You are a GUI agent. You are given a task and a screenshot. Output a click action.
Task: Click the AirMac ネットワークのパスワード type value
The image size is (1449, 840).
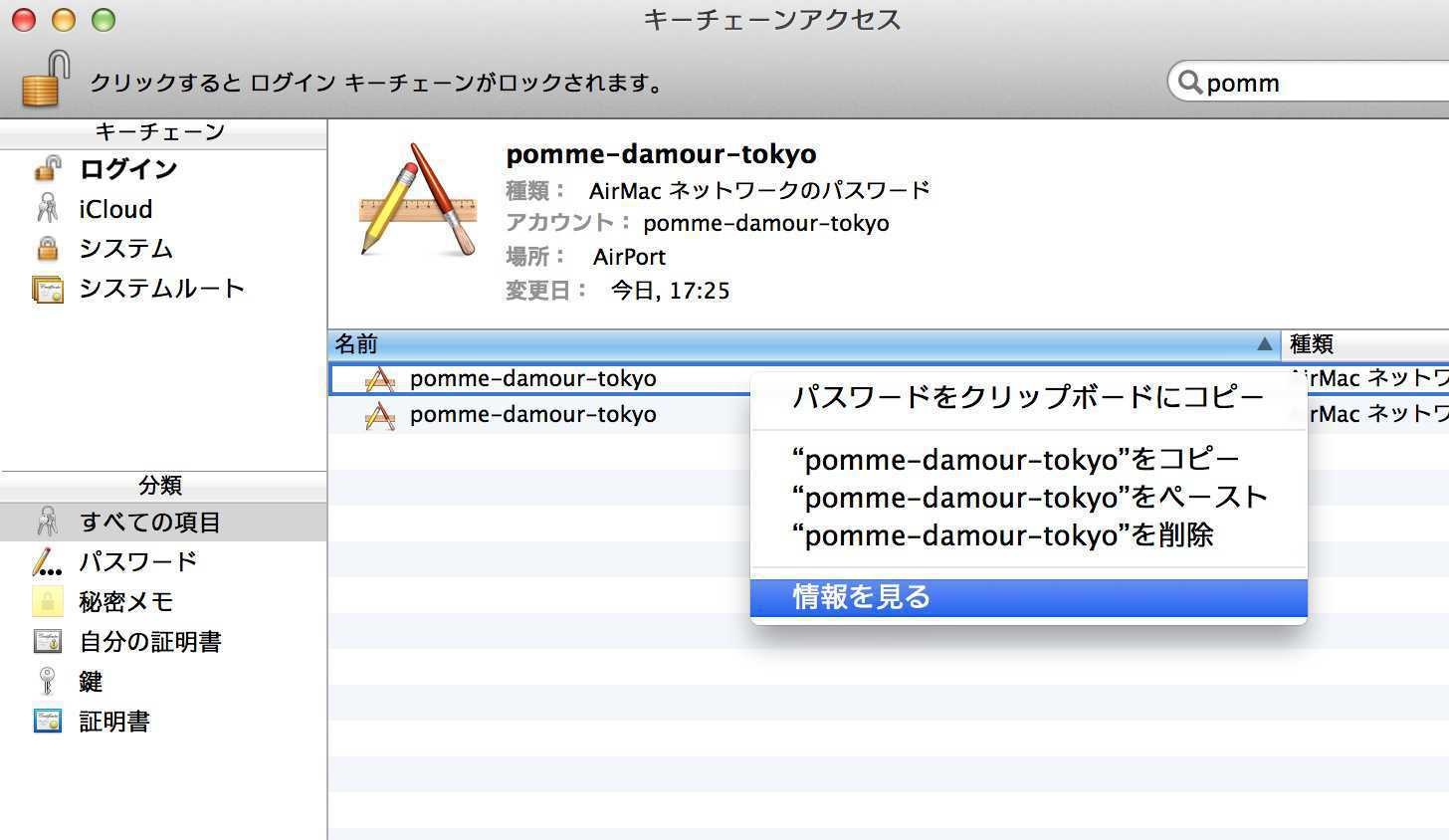tap(759, 190)
